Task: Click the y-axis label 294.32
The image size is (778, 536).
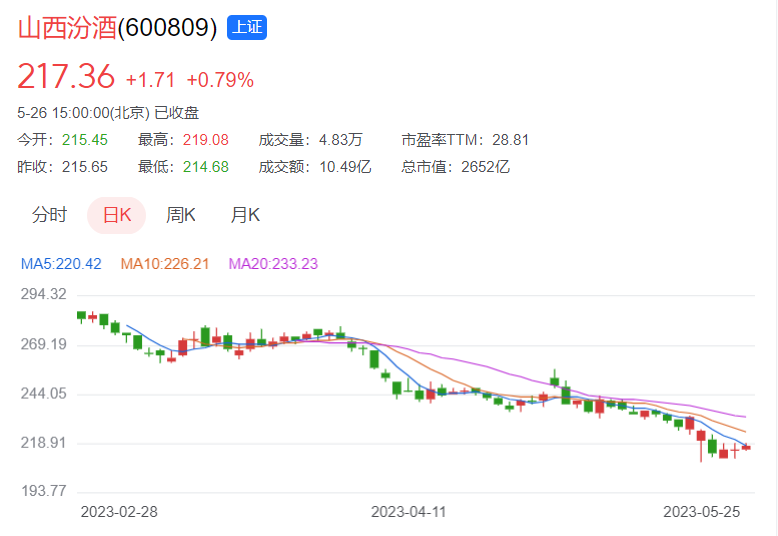Action: click(x=44, y=294)
